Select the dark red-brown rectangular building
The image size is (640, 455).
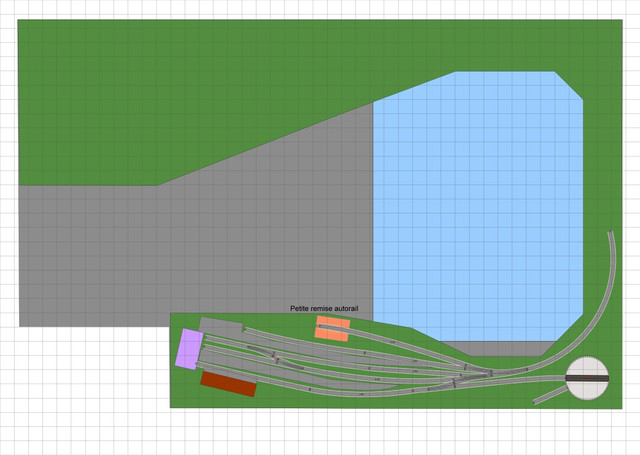(x=229, y=384)
